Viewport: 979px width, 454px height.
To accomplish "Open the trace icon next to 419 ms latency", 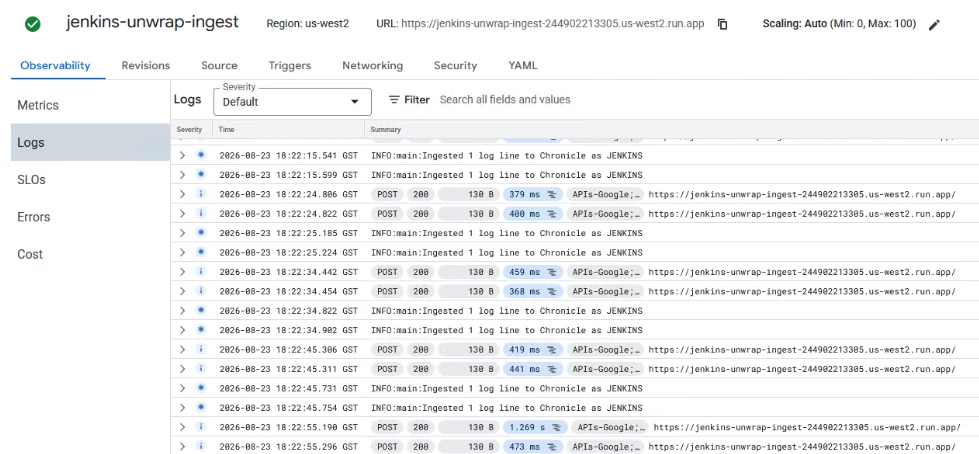I will tap(552, 350).
